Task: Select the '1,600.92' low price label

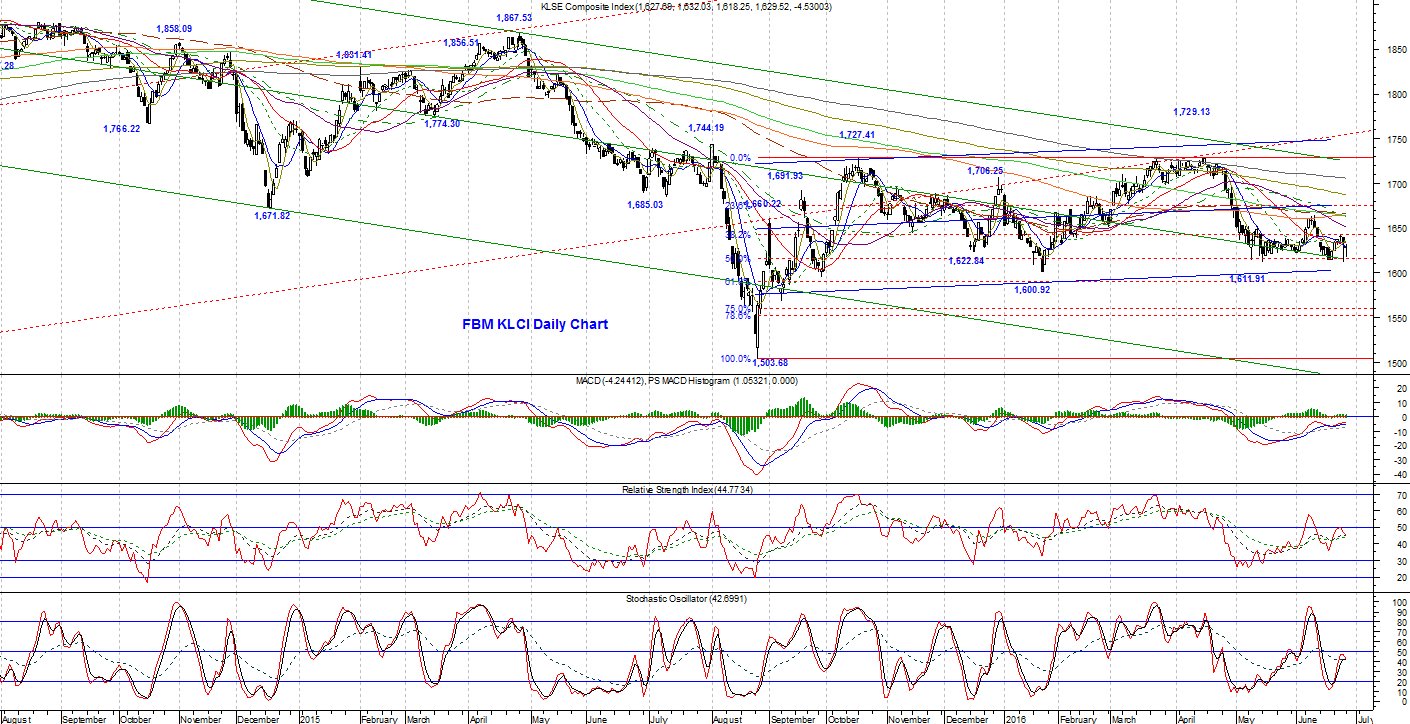Action: tap(1032, 289)
